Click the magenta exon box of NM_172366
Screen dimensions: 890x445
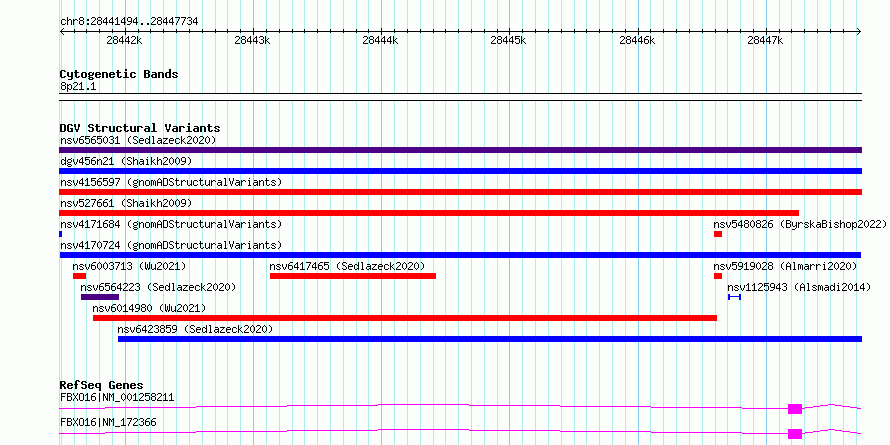(795, 434)
